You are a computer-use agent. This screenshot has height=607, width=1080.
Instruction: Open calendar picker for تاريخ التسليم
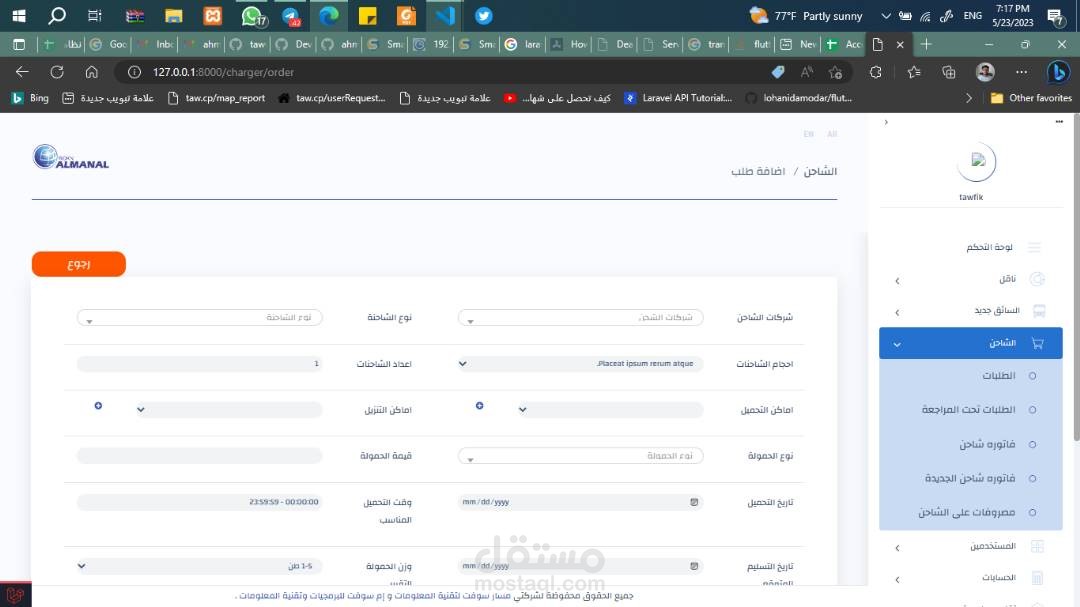(694, 566)
